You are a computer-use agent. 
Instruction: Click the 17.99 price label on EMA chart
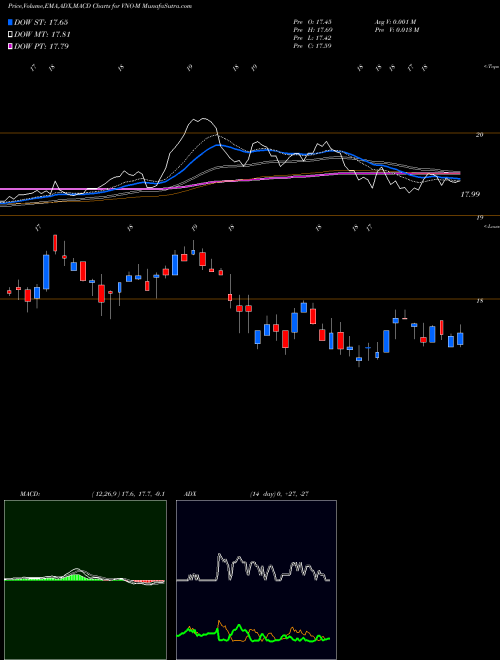470,194
